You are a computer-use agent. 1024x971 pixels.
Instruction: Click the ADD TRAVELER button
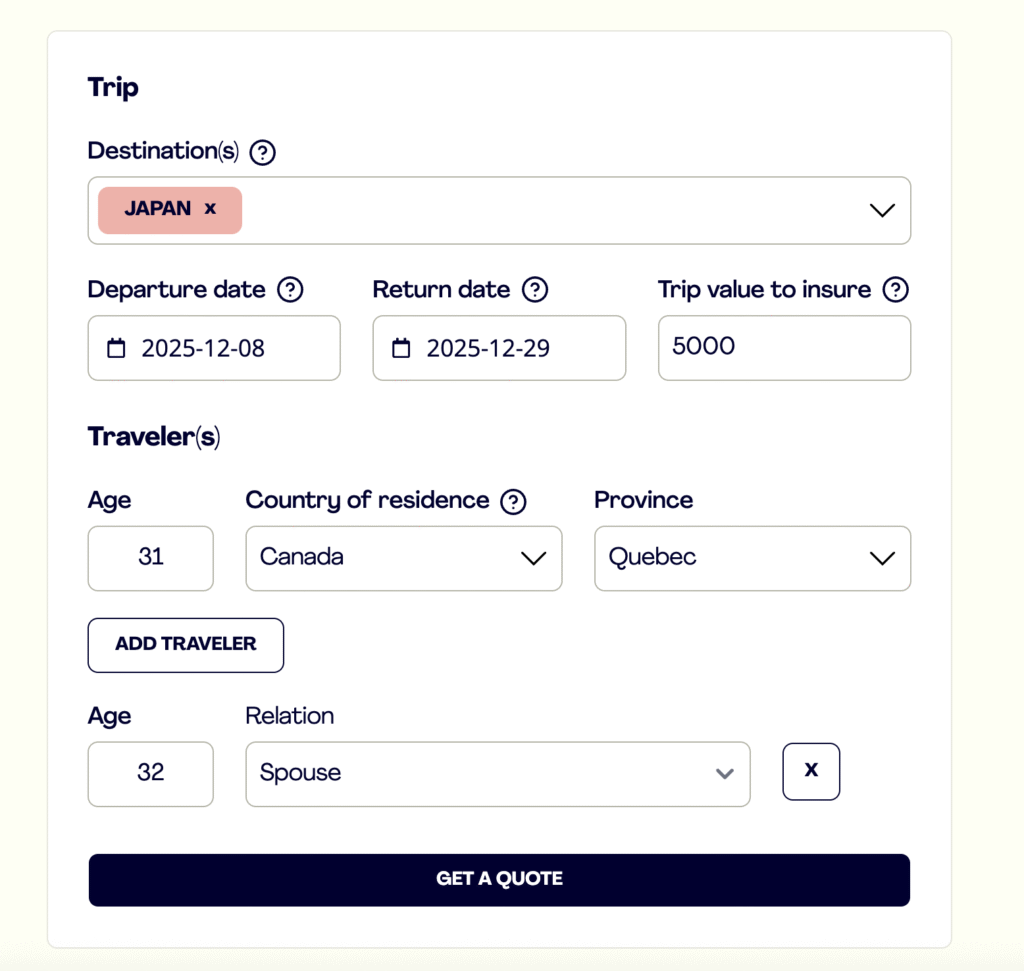[x=186, y=644]
